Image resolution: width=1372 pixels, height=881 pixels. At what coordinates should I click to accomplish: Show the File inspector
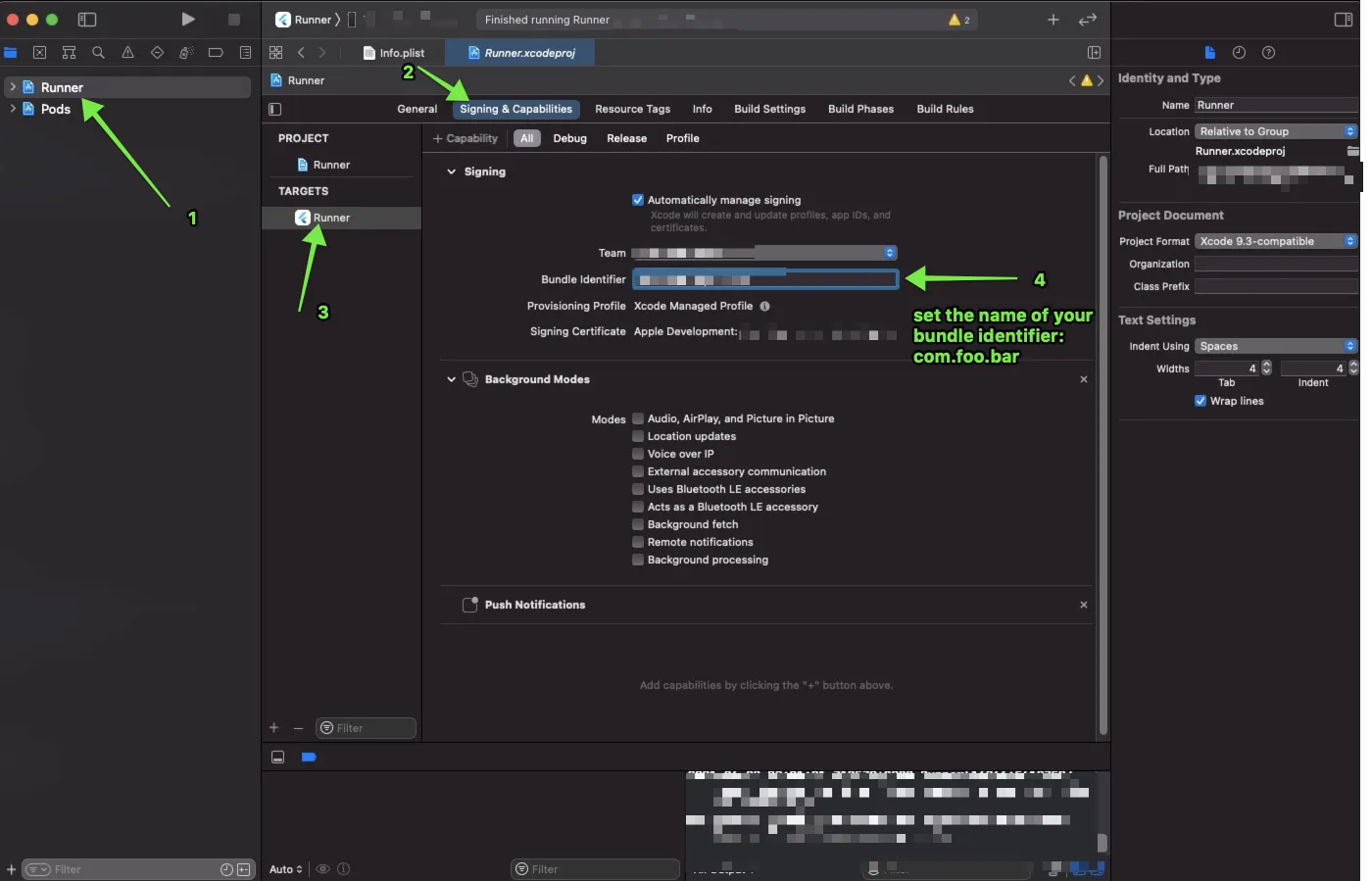(x=1210, y=53)
